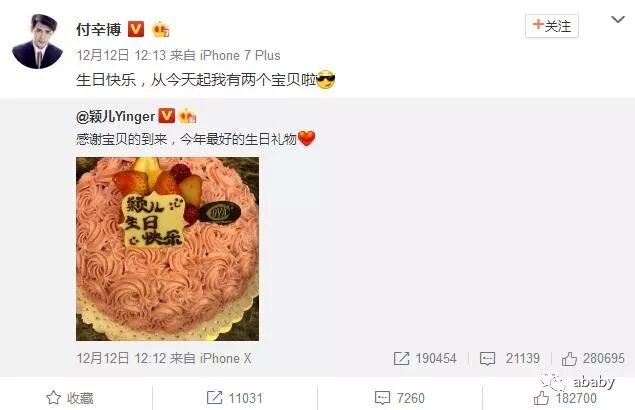This screenshot has width=635, height=410.
Task: Click the member badge icon next to 付辛博
Action: [160, 29]
